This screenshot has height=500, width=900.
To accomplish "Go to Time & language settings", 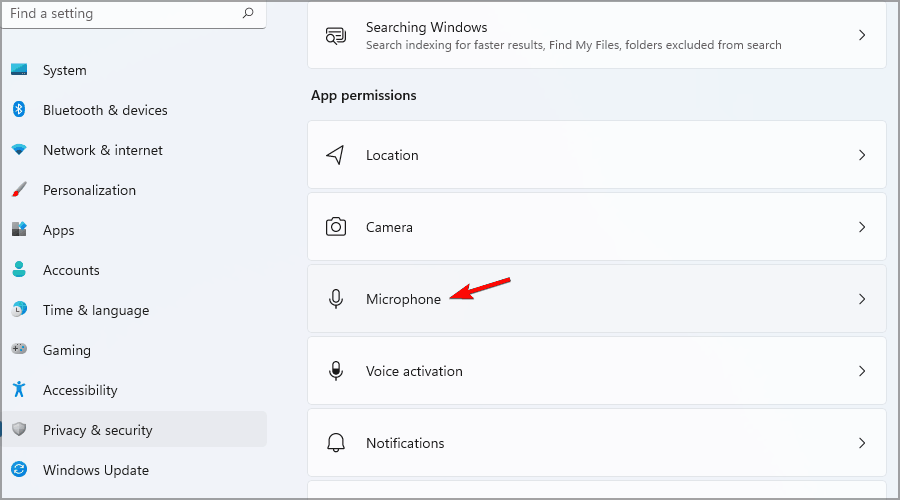I will (95, 310).
